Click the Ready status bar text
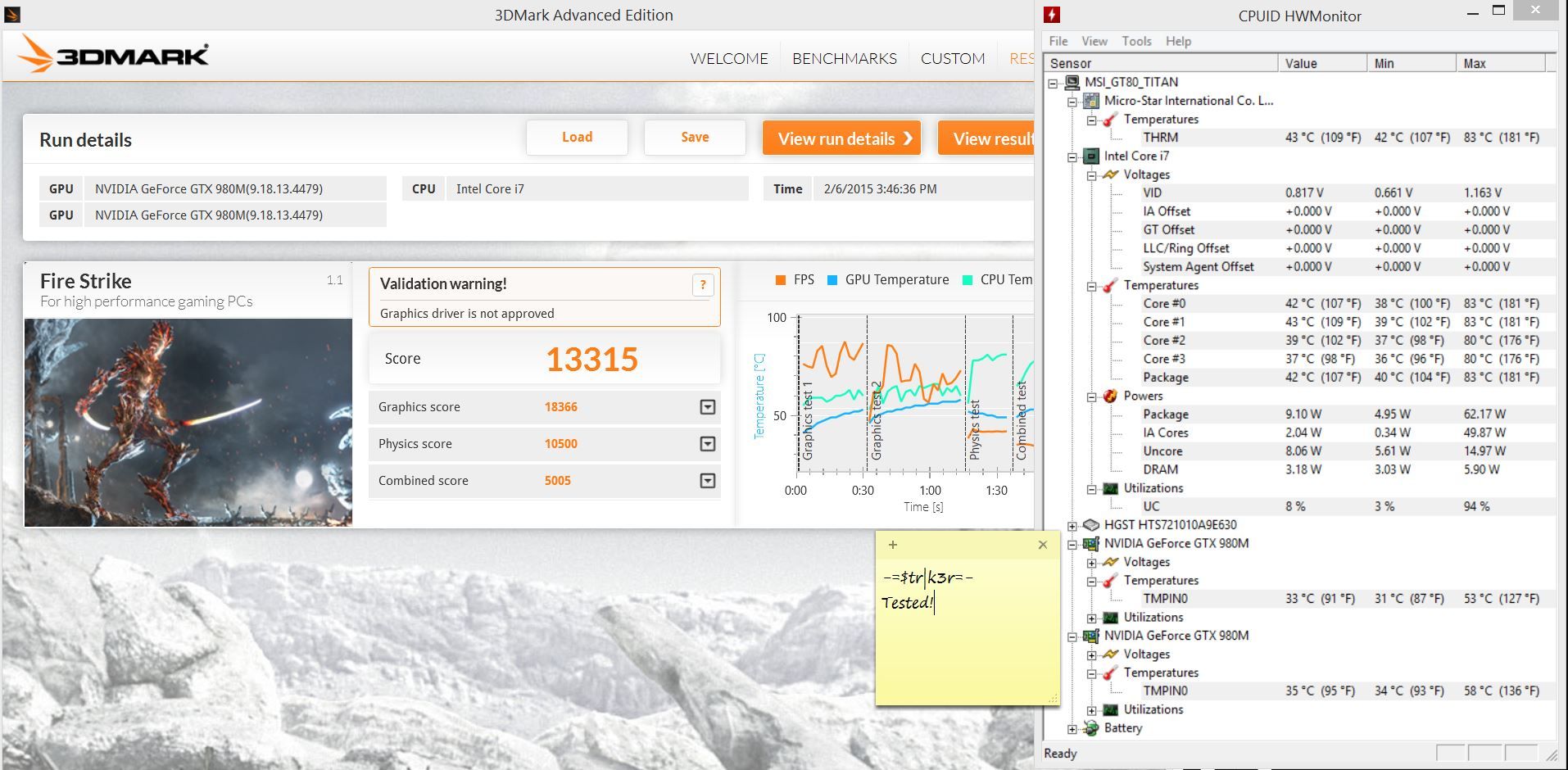 pyautogui.click(x=1060, y=754)
